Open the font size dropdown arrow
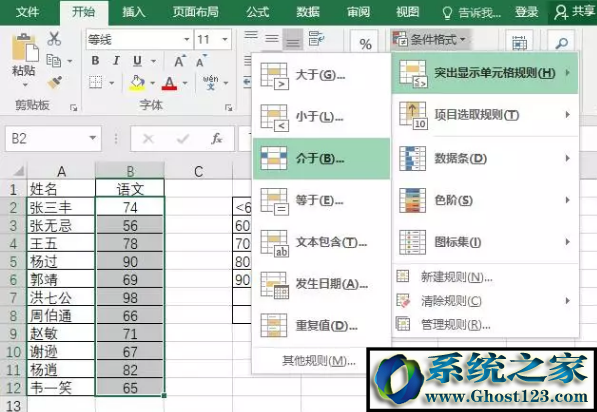The image size is (597, 412). tap(225, 39)
